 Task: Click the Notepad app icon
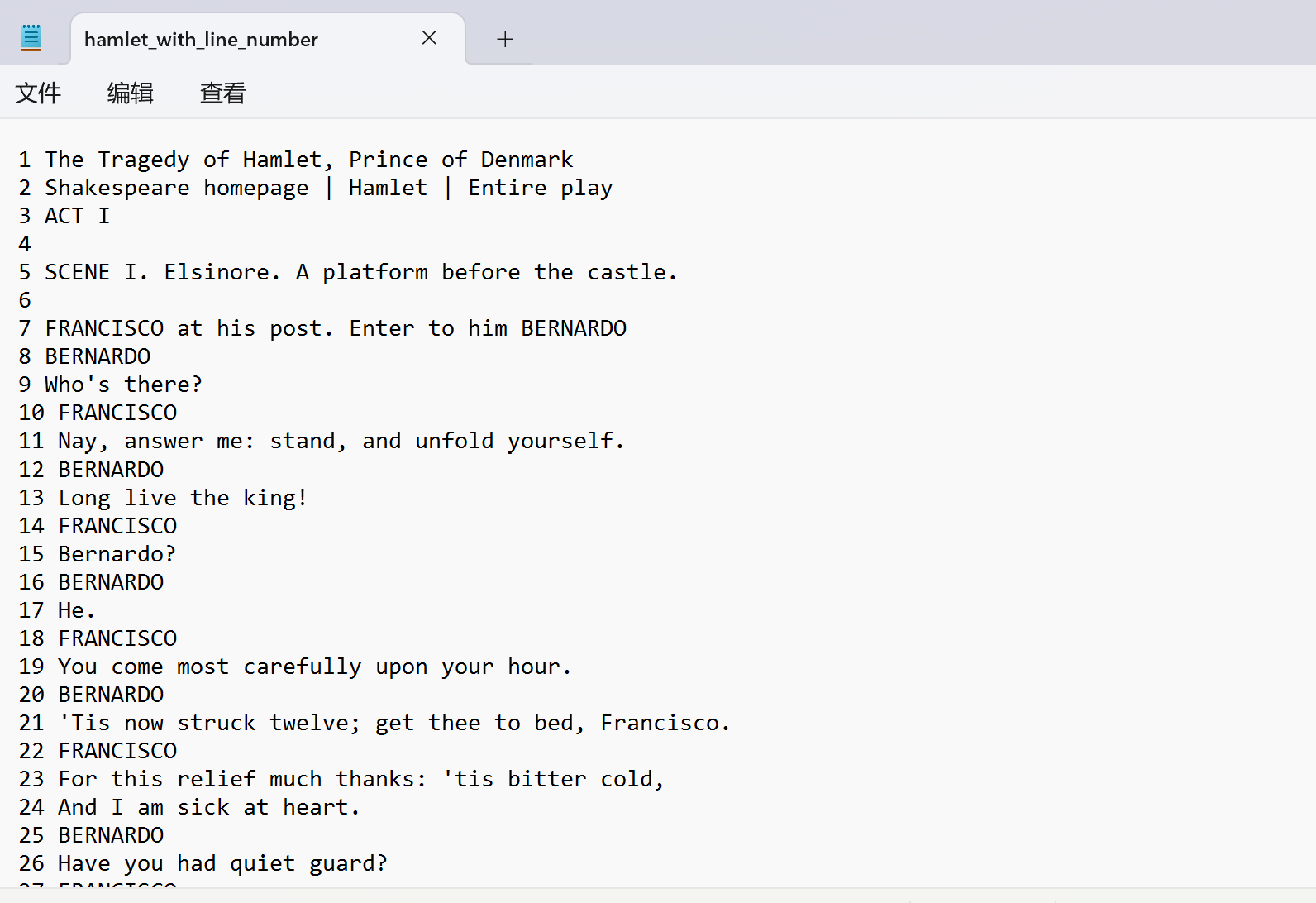31,38
